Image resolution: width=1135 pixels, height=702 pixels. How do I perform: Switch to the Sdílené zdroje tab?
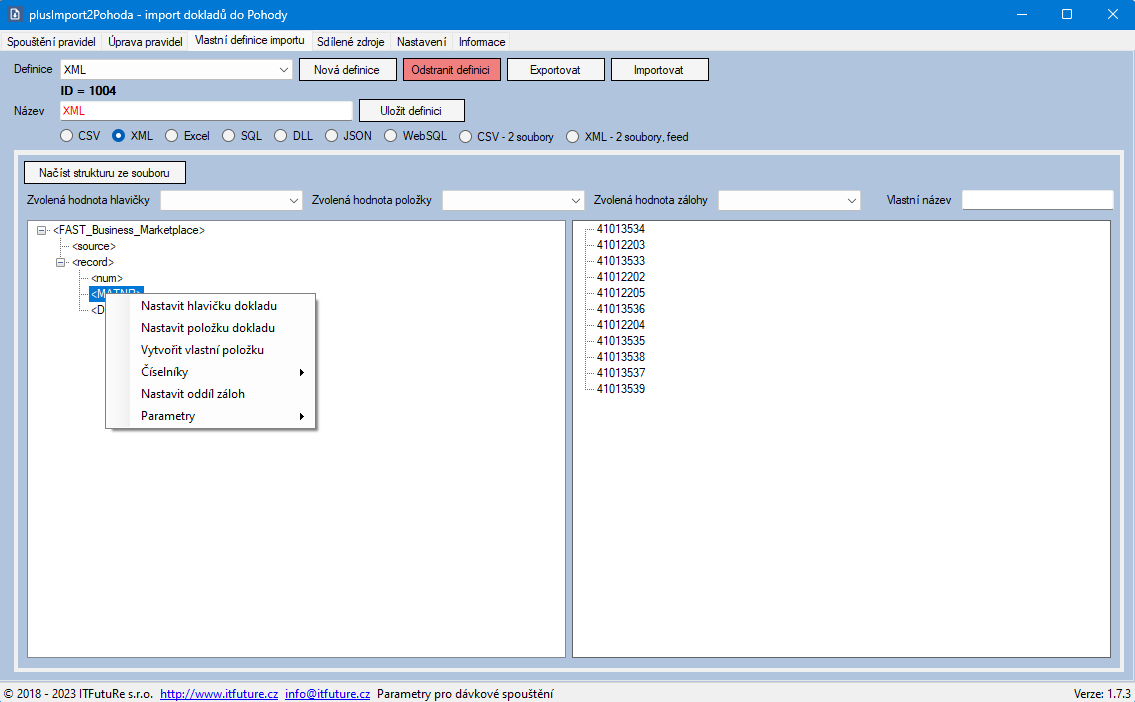click(x=350, y=42)
